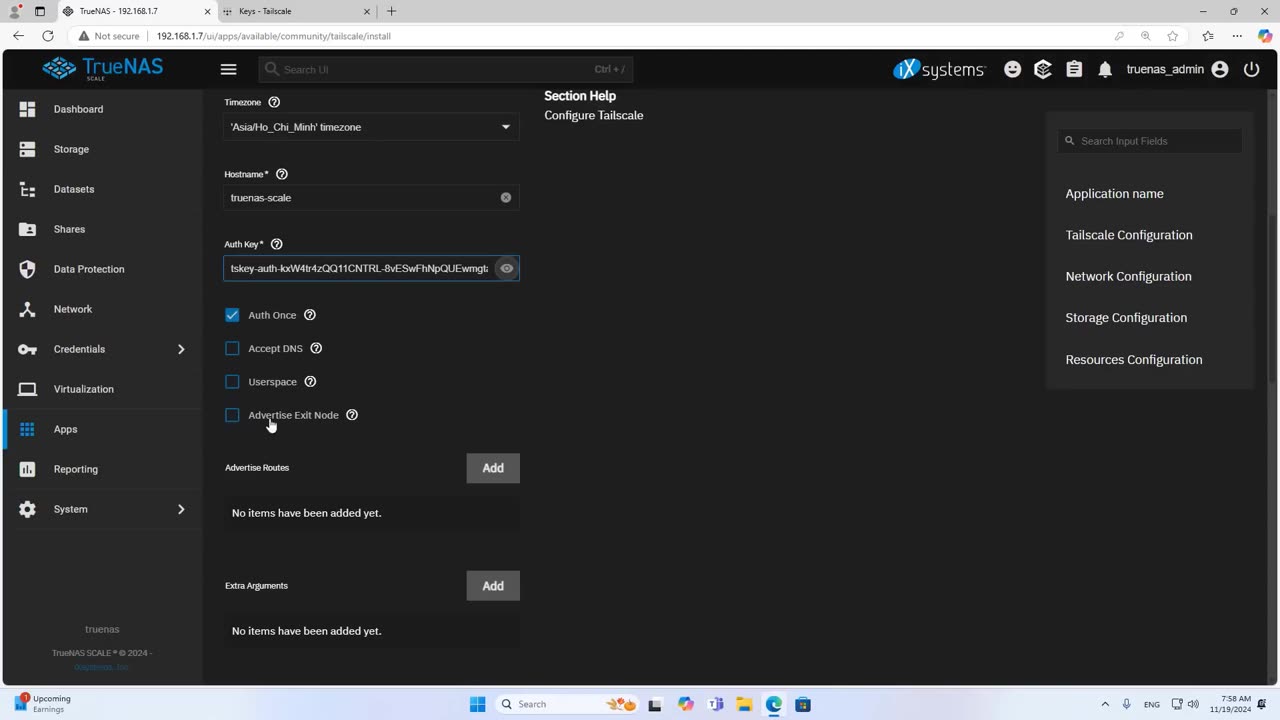Click the smiley feedback icon
The width and height of the screenshot is (1280, 720).
[1013, 69]
